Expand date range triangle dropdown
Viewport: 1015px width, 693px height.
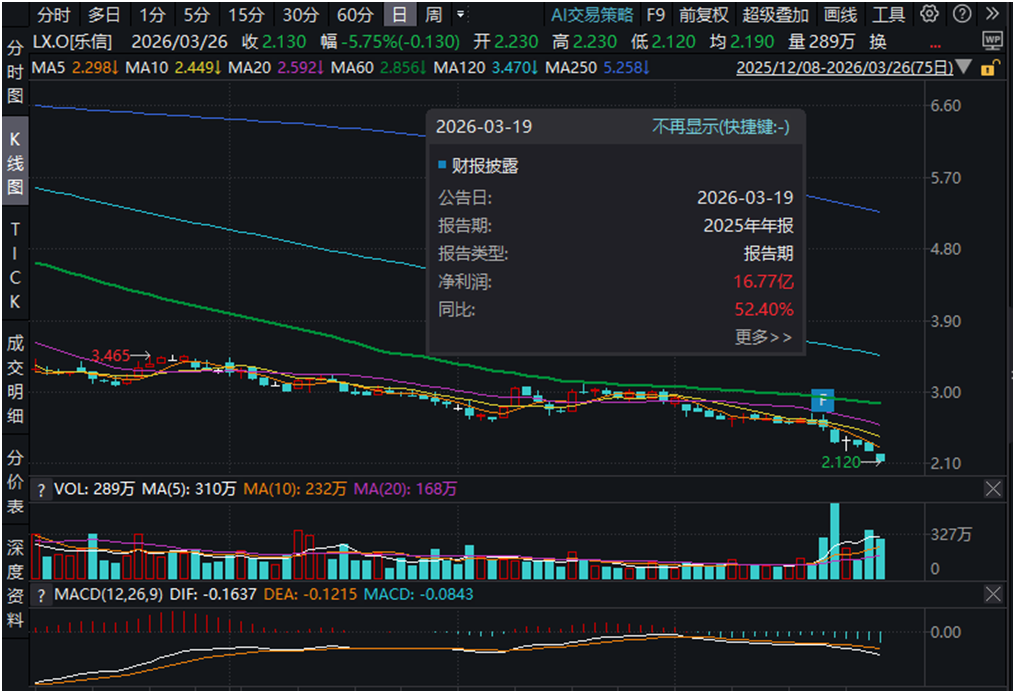tap(963, 68)
